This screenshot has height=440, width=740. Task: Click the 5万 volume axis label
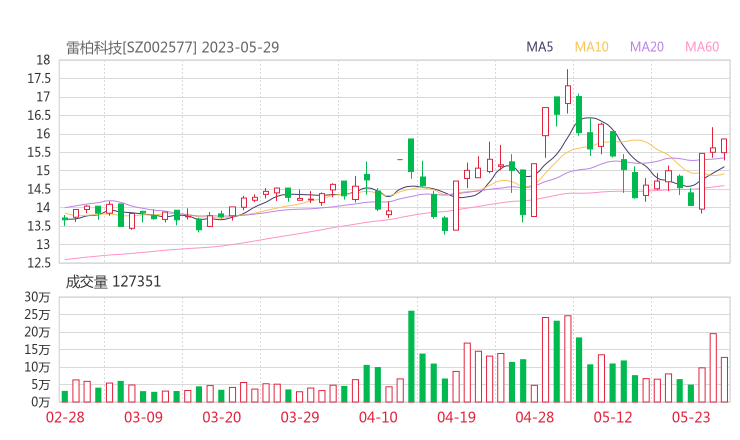[41, 385]
